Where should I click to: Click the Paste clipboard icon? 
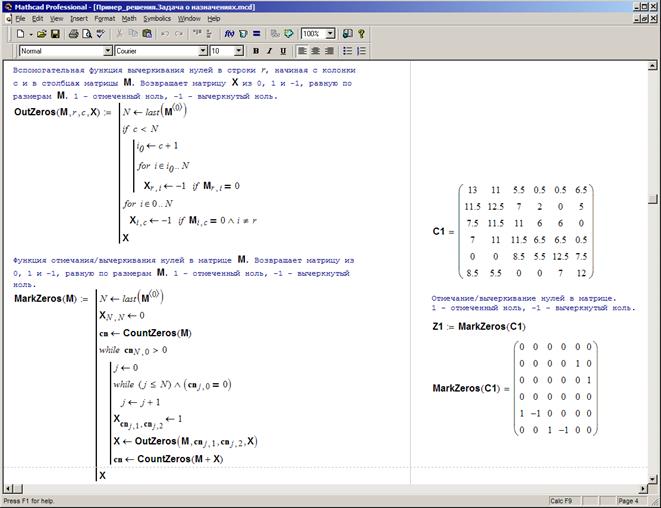(x=147, y=34)
